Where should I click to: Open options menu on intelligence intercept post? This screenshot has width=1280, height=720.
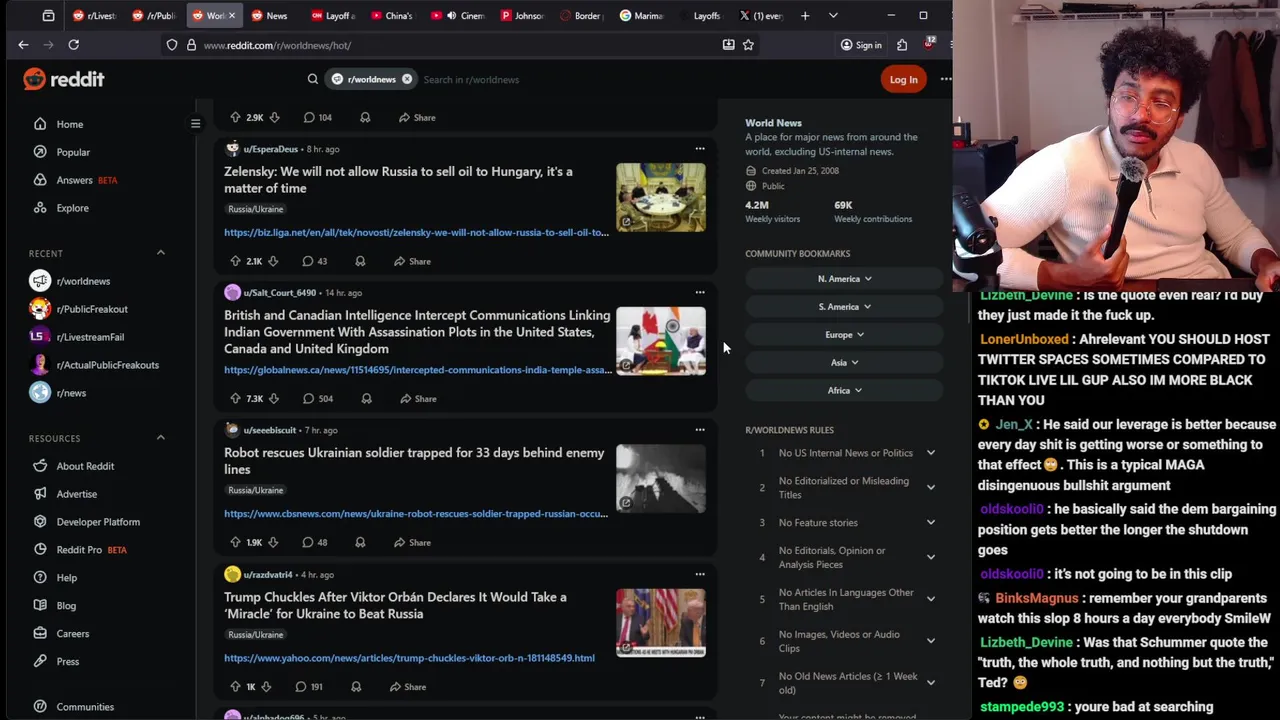click(x=700, y=293)
